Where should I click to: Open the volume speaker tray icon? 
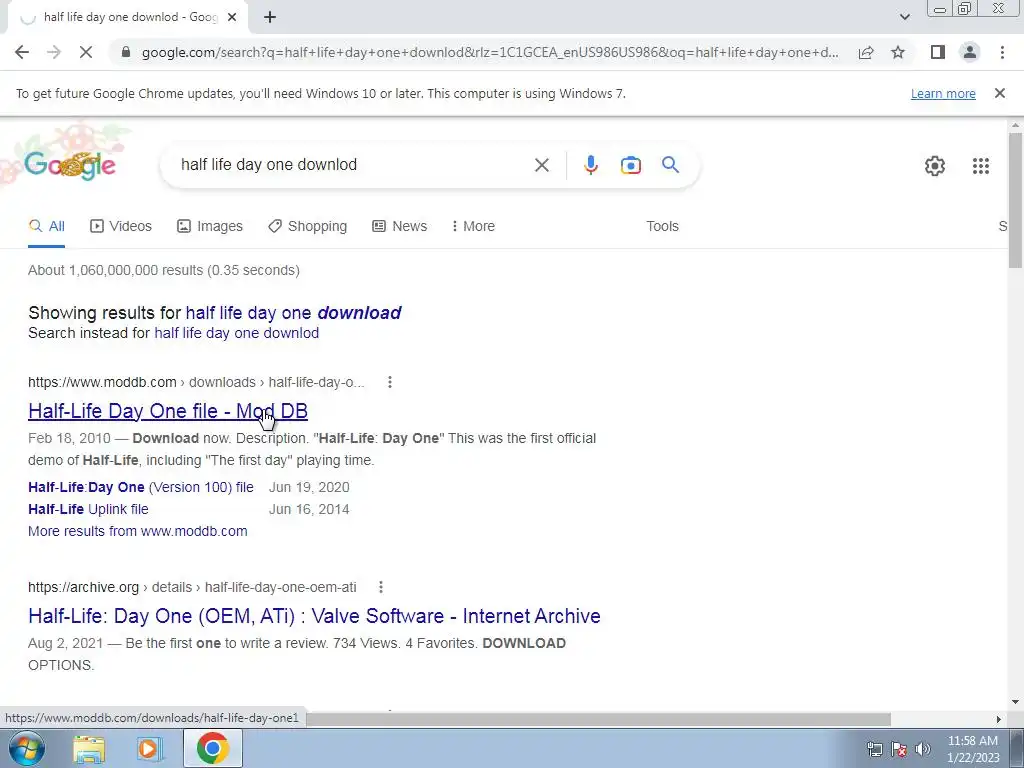coord(922,749)
